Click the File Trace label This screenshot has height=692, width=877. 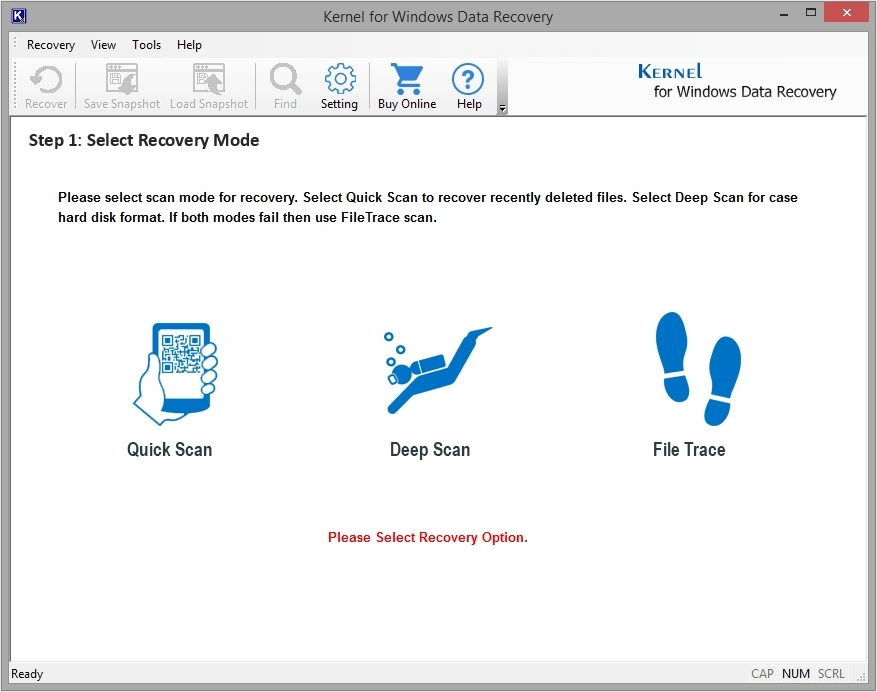tap(689, 449)
